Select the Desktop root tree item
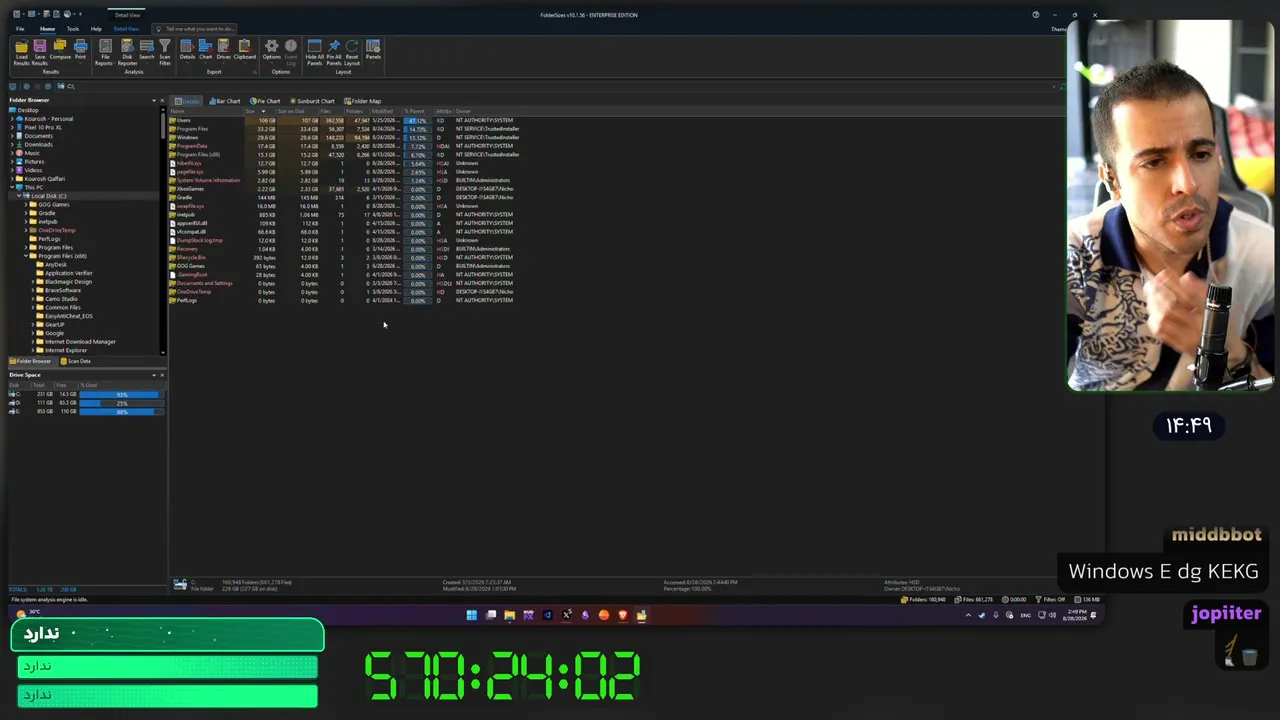The height and width of the screenshot is (720, 1280). 28,110
